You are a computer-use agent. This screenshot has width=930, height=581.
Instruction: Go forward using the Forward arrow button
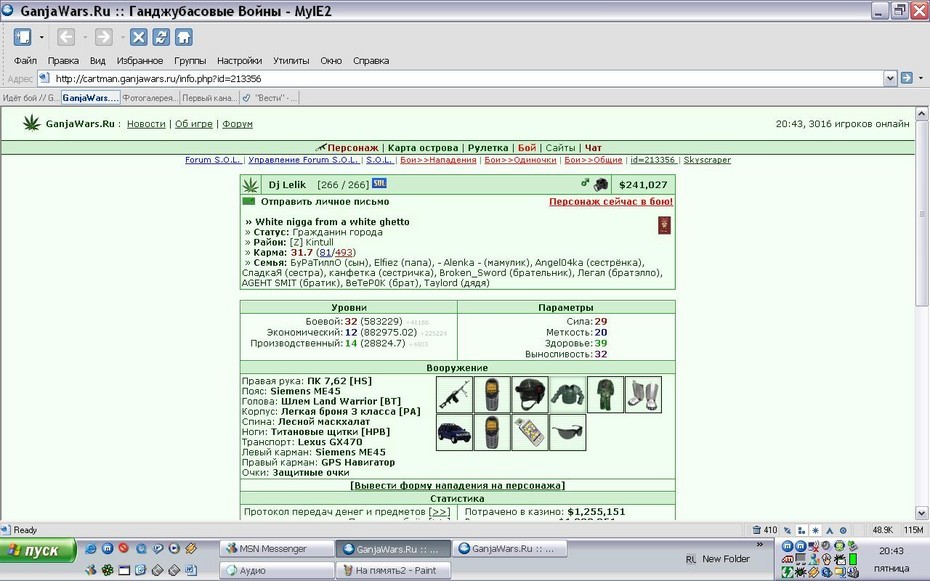(104, 37)
